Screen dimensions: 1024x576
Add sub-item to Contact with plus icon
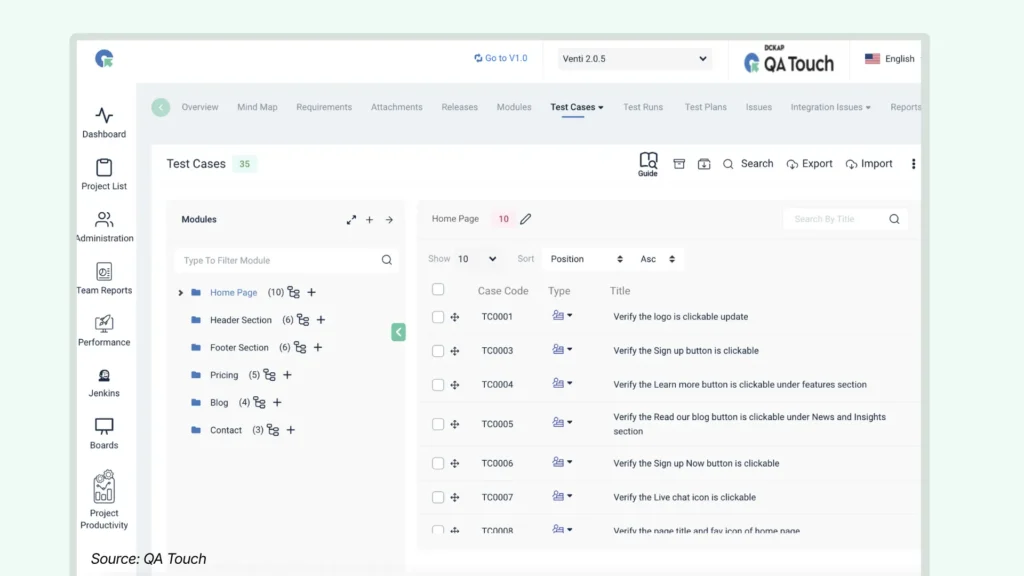click(291, 430)
